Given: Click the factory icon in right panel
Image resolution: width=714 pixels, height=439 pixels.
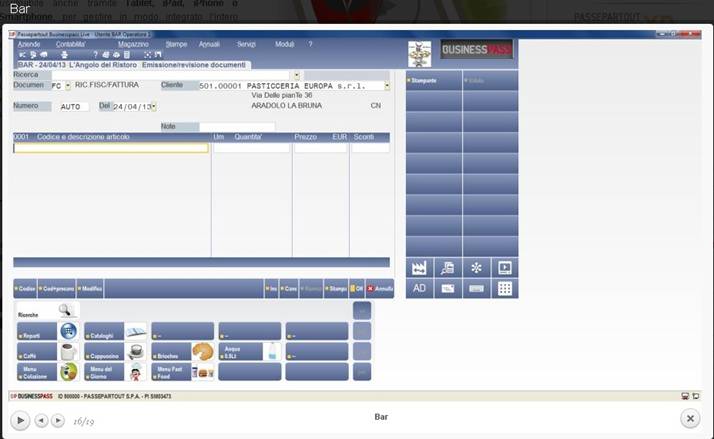Looking at the screenshot, I should coord(420,268).
